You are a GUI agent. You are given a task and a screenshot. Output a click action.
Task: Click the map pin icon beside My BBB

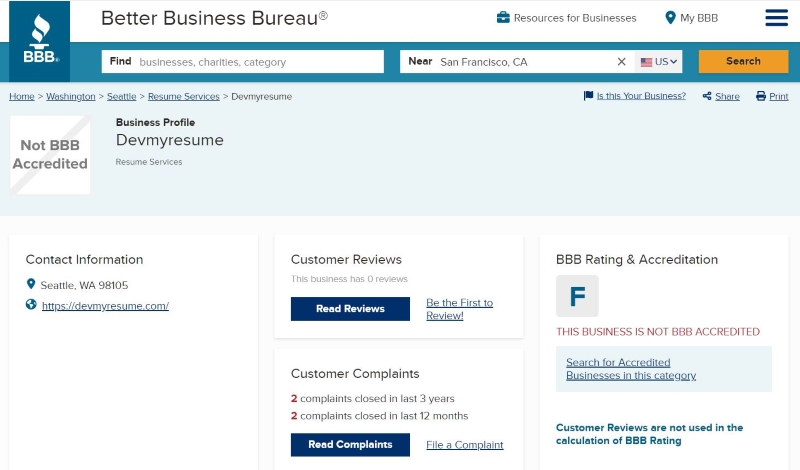(x=670, y=18)
